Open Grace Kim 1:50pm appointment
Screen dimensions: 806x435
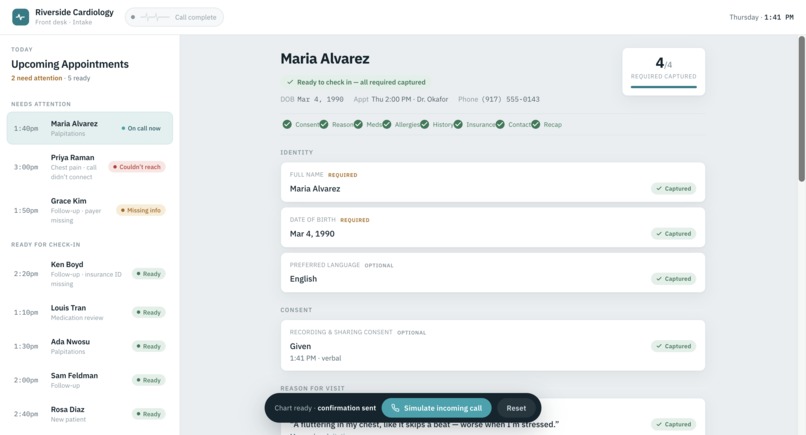pyautogui.click(x=90, y=210)
